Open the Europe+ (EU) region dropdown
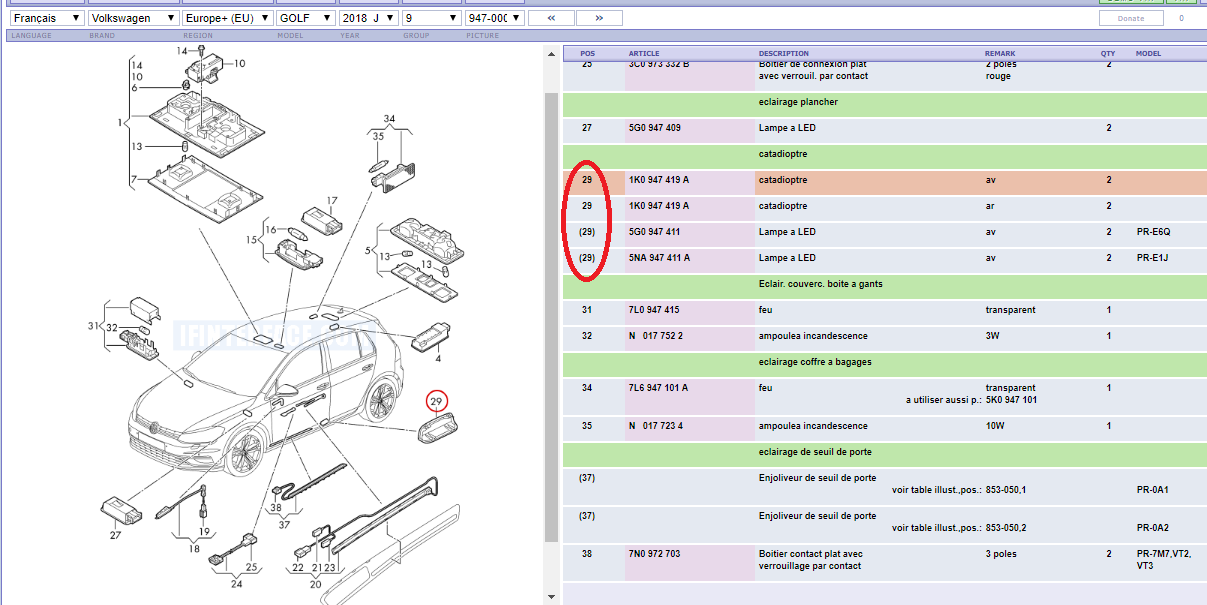The width and height of the screenshot is (1207, 605). click(x=228, y=18)
